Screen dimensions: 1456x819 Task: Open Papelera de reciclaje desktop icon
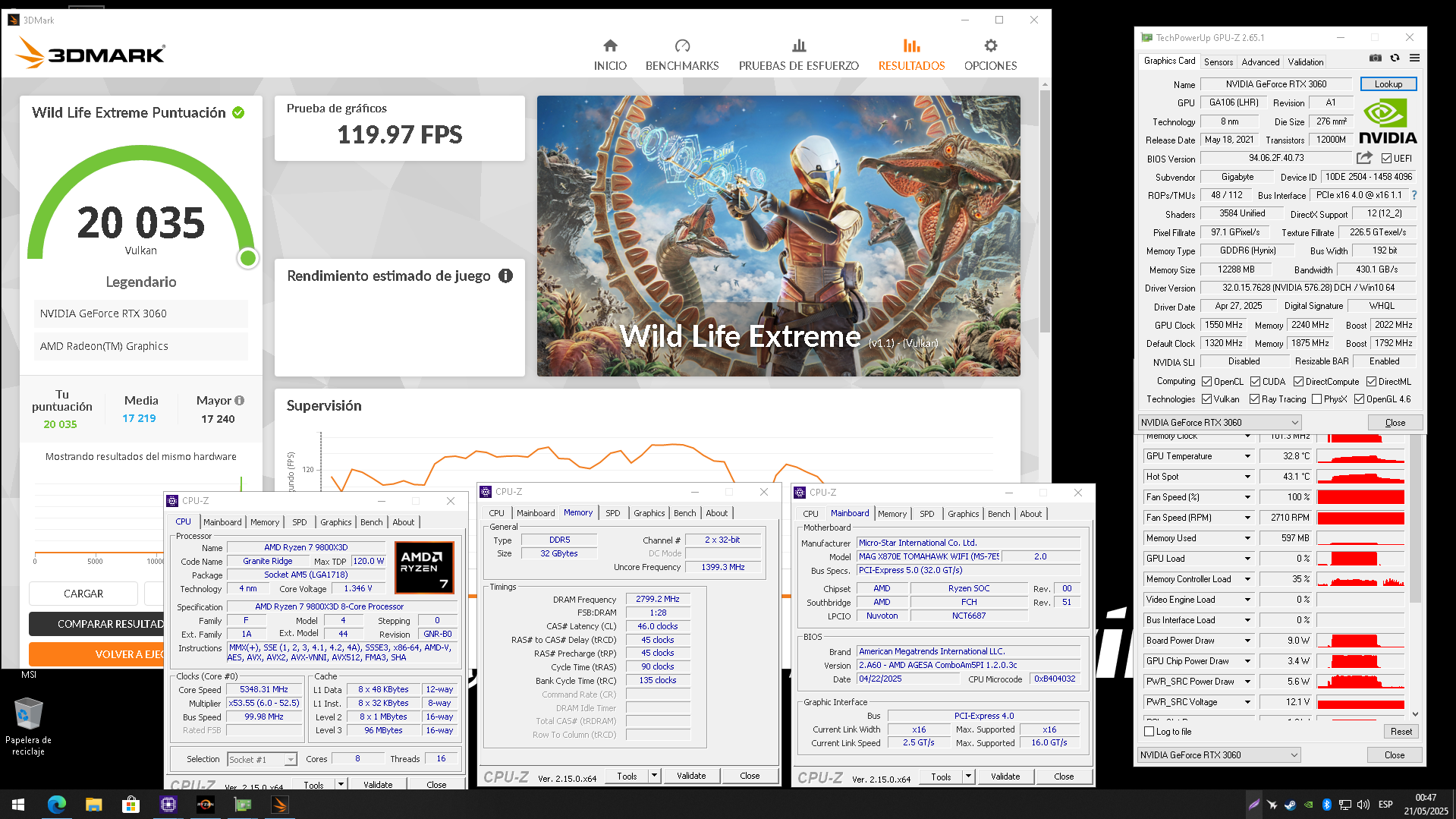tap(28, 726)
